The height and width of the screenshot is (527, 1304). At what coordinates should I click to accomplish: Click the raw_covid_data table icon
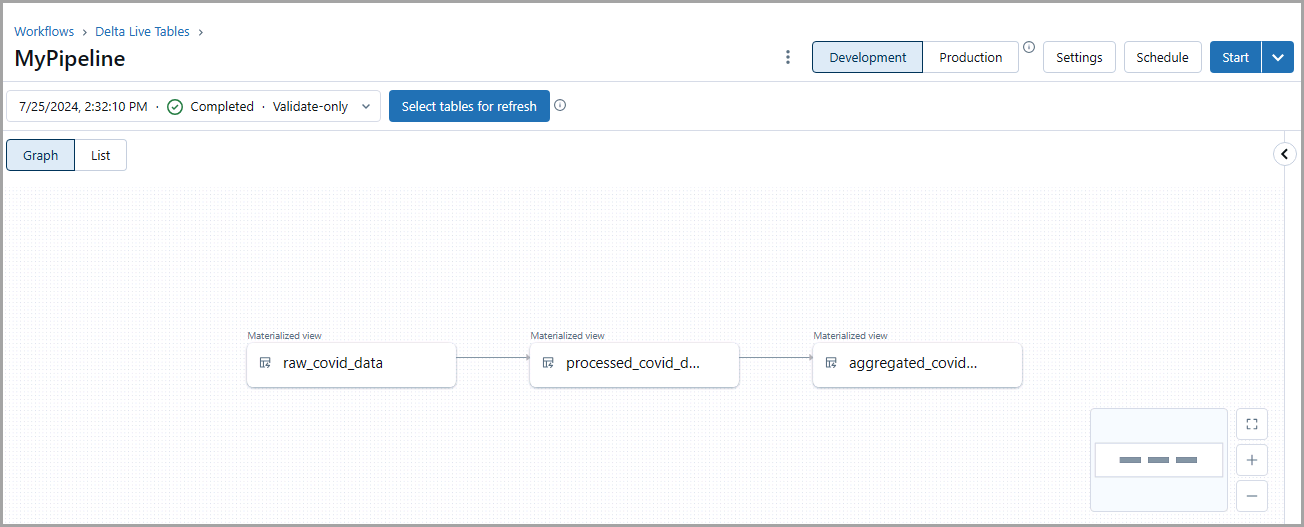(x=265, y=363)
